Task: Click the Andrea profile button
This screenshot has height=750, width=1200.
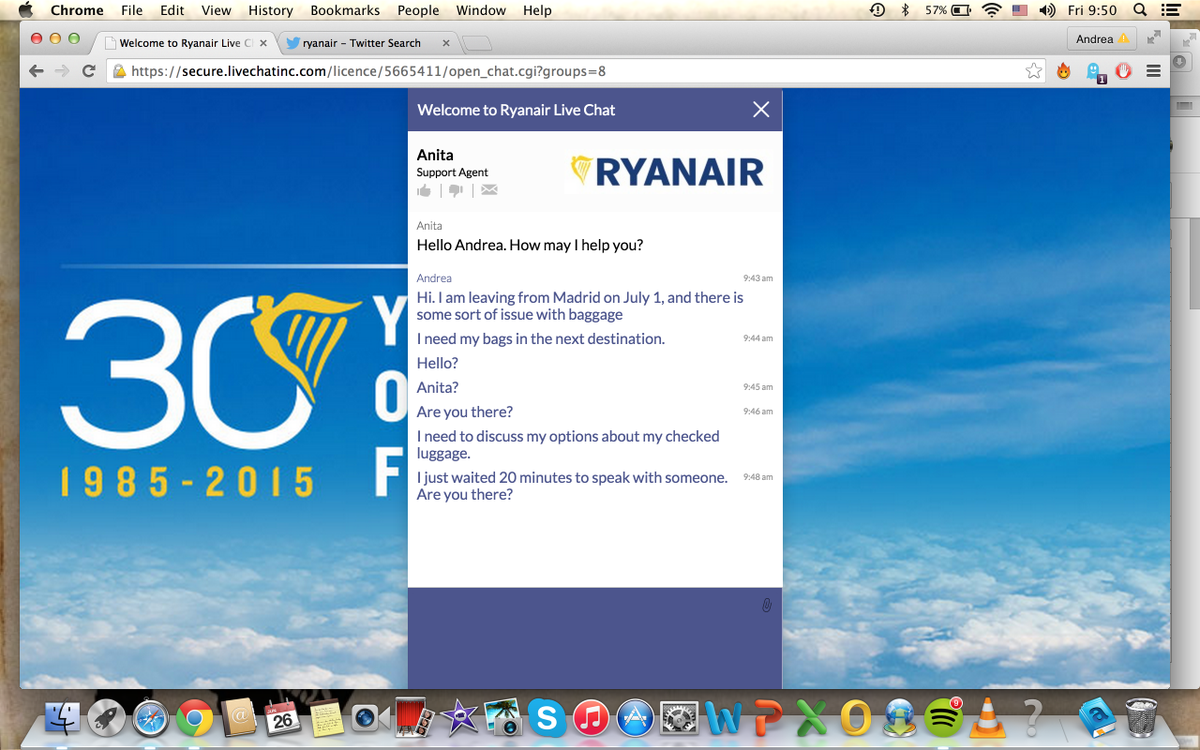Action: click(1102, 39)
